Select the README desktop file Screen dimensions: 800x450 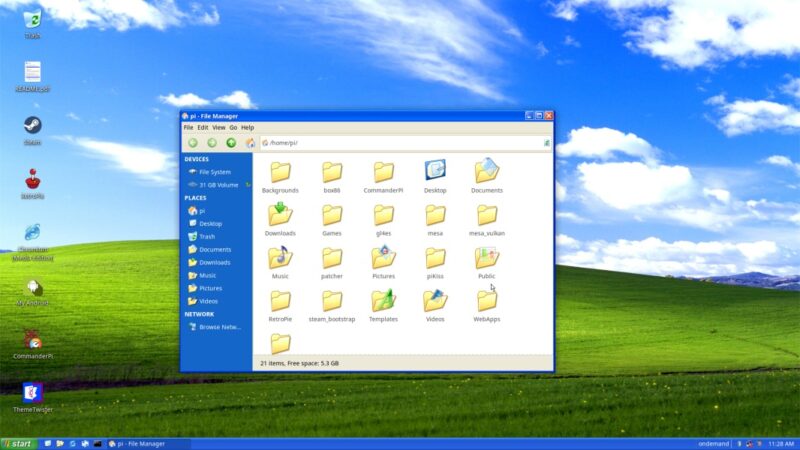[32, 77]
